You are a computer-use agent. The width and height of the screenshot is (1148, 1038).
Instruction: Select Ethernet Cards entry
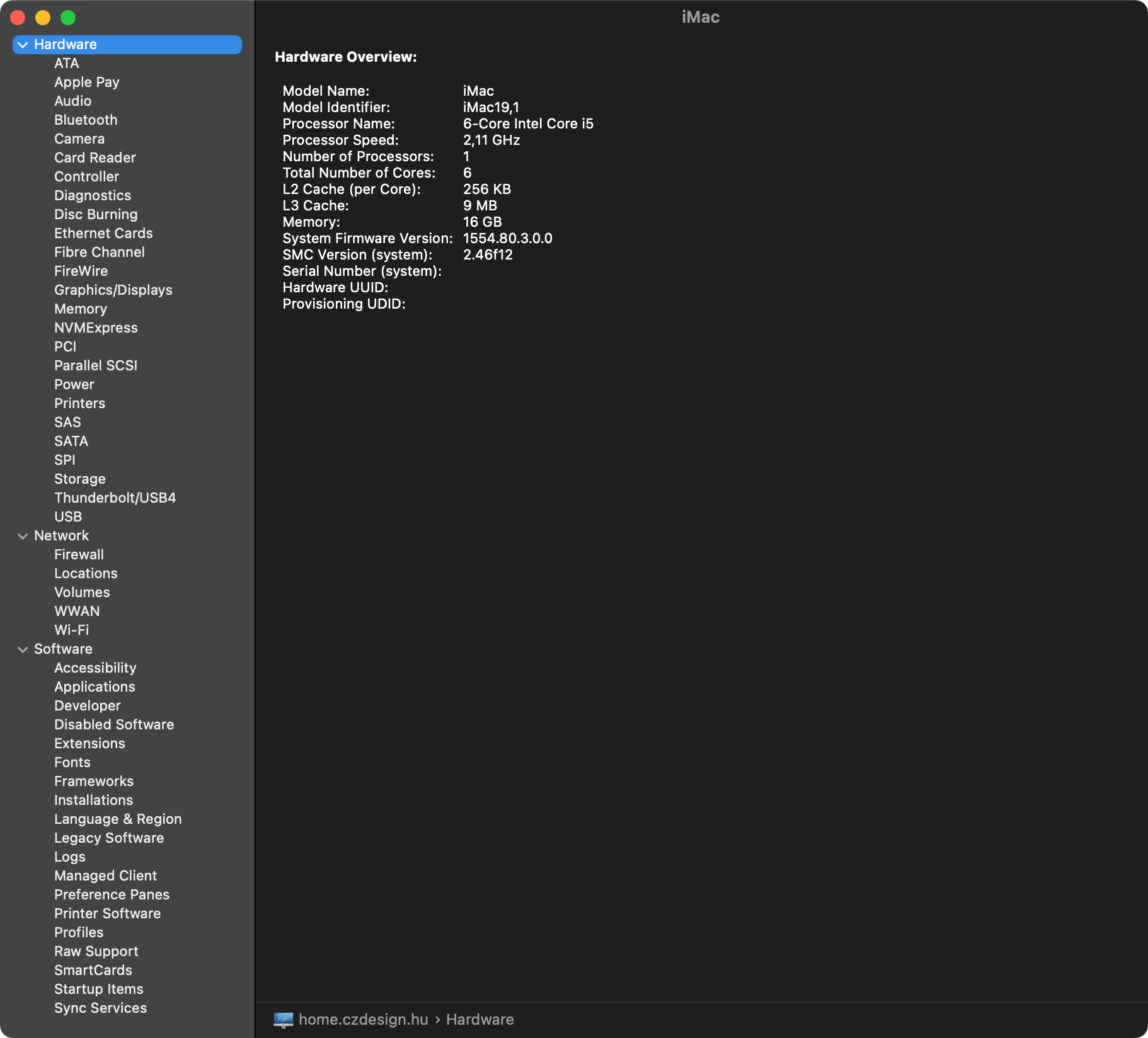(103, 234)
